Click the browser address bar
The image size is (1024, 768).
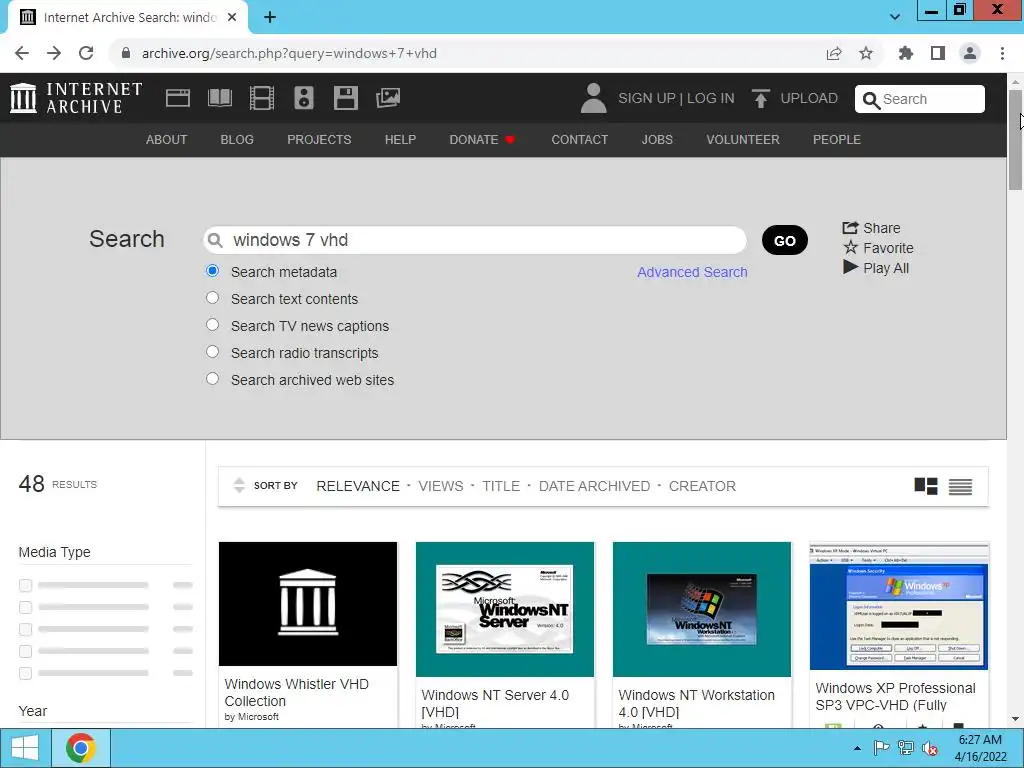470,53
